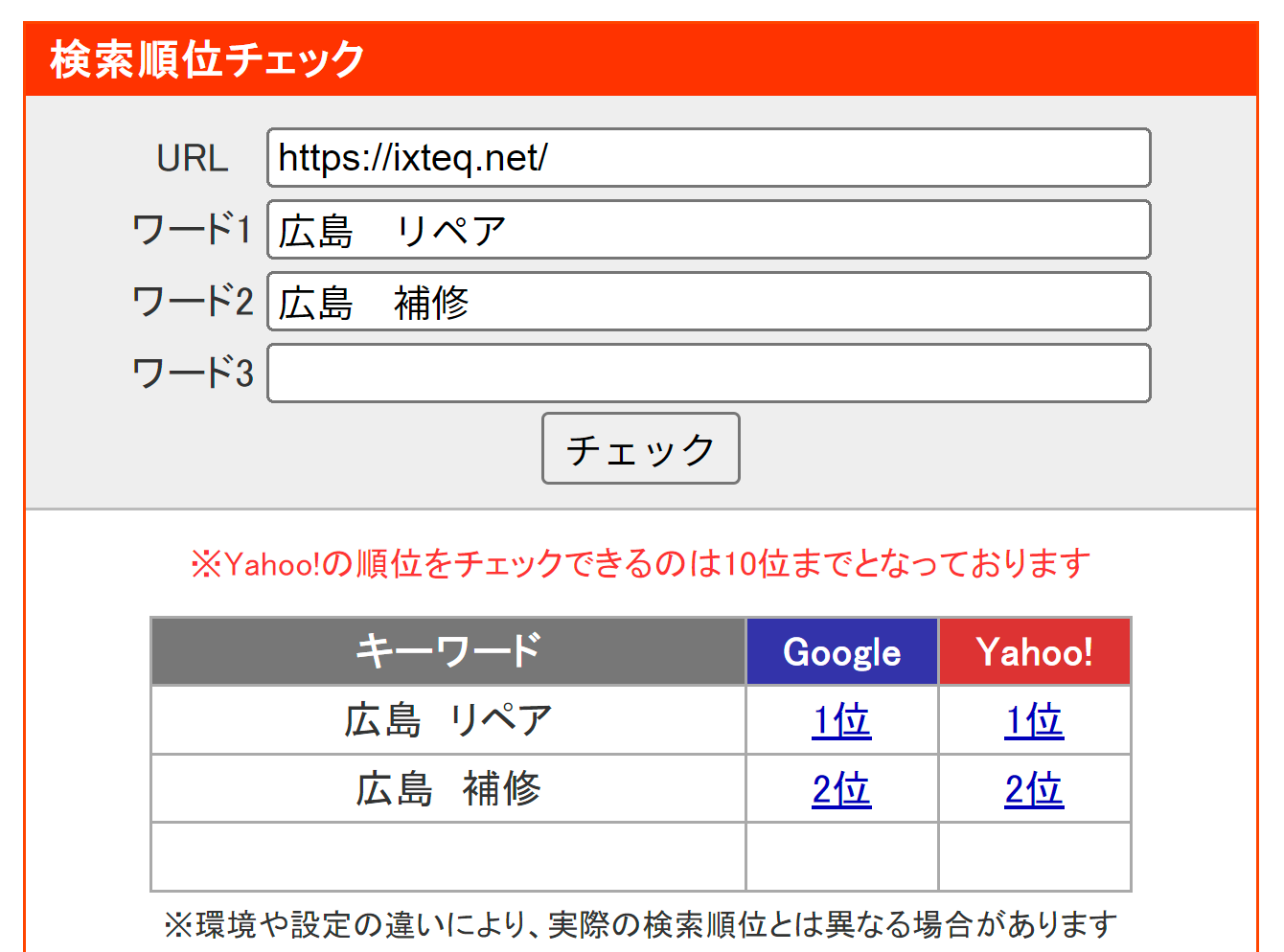Image resolution: width=1284 pixels, height=952 pixels.
Task: Click the 検索順位チェック title text
Action: point(208,59)
